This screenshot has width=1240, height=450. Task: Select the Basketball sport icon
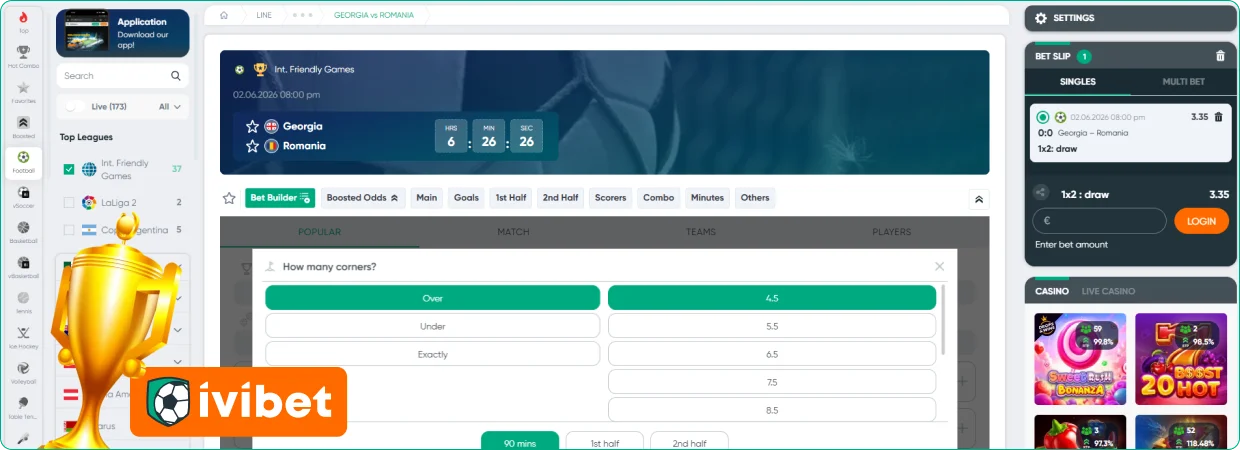[23, 227]
